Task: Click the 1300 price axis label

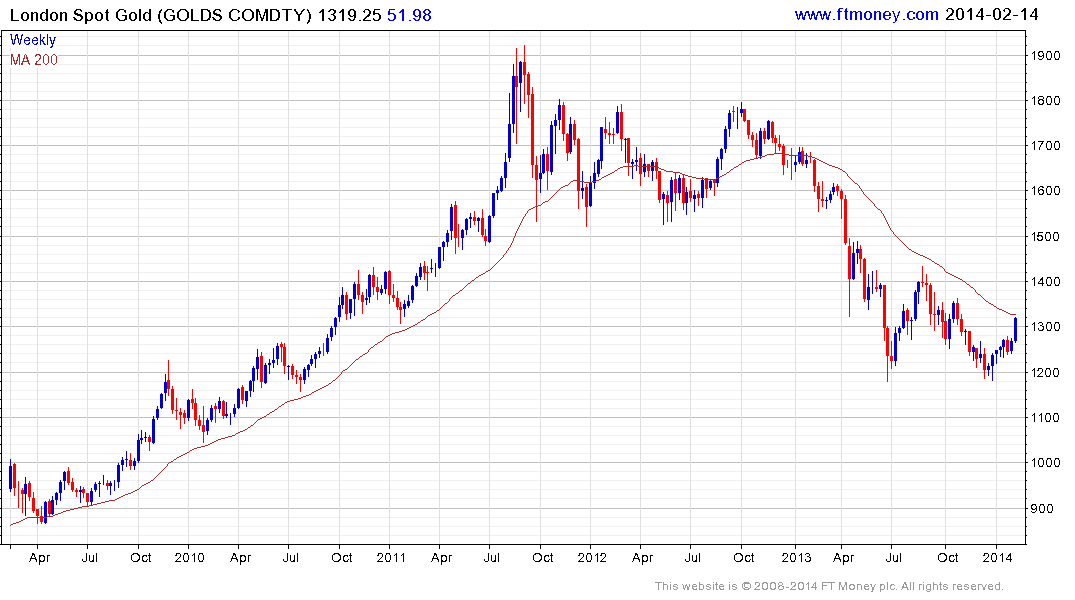Action: [x=1045, y=327]
